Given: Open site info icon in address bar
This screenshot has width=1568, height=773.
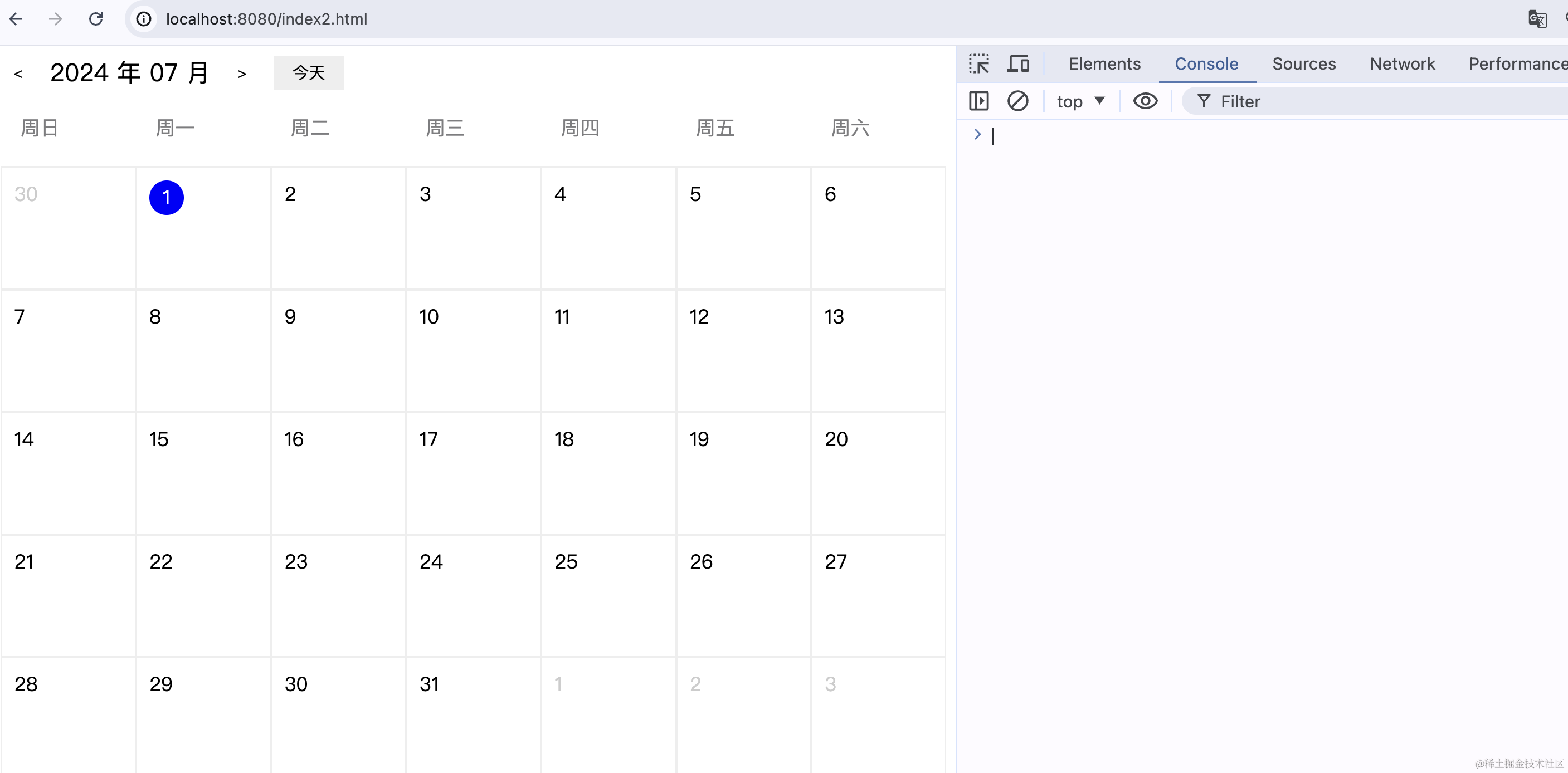Looking at the screenshot, I should coord(144,19).
